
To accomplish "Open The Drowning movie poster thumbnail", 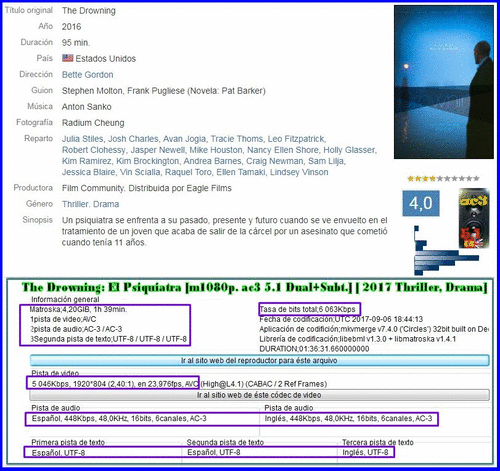I will coord(444,82).
